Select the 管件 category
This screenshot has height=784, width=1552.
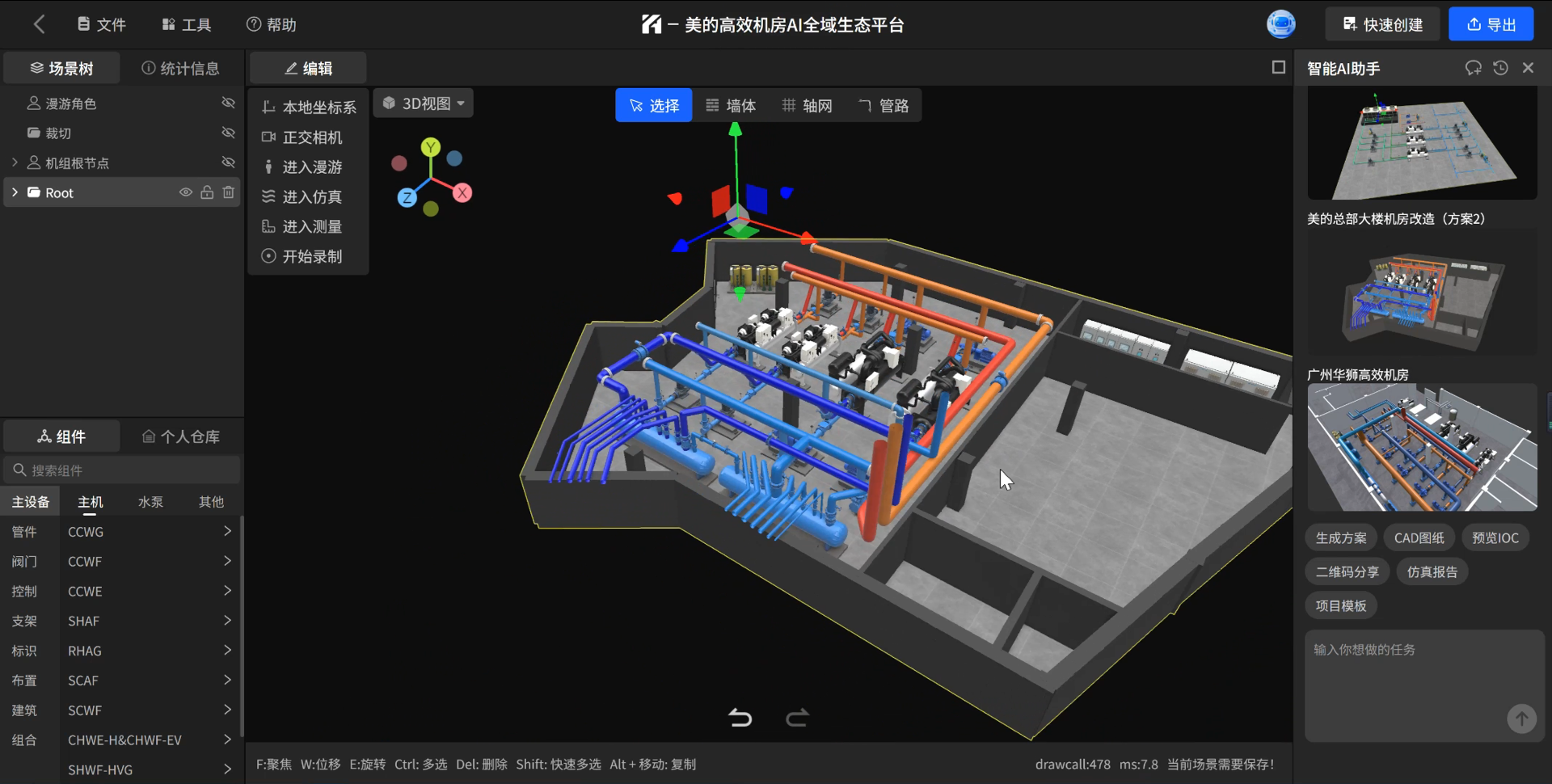24,532
